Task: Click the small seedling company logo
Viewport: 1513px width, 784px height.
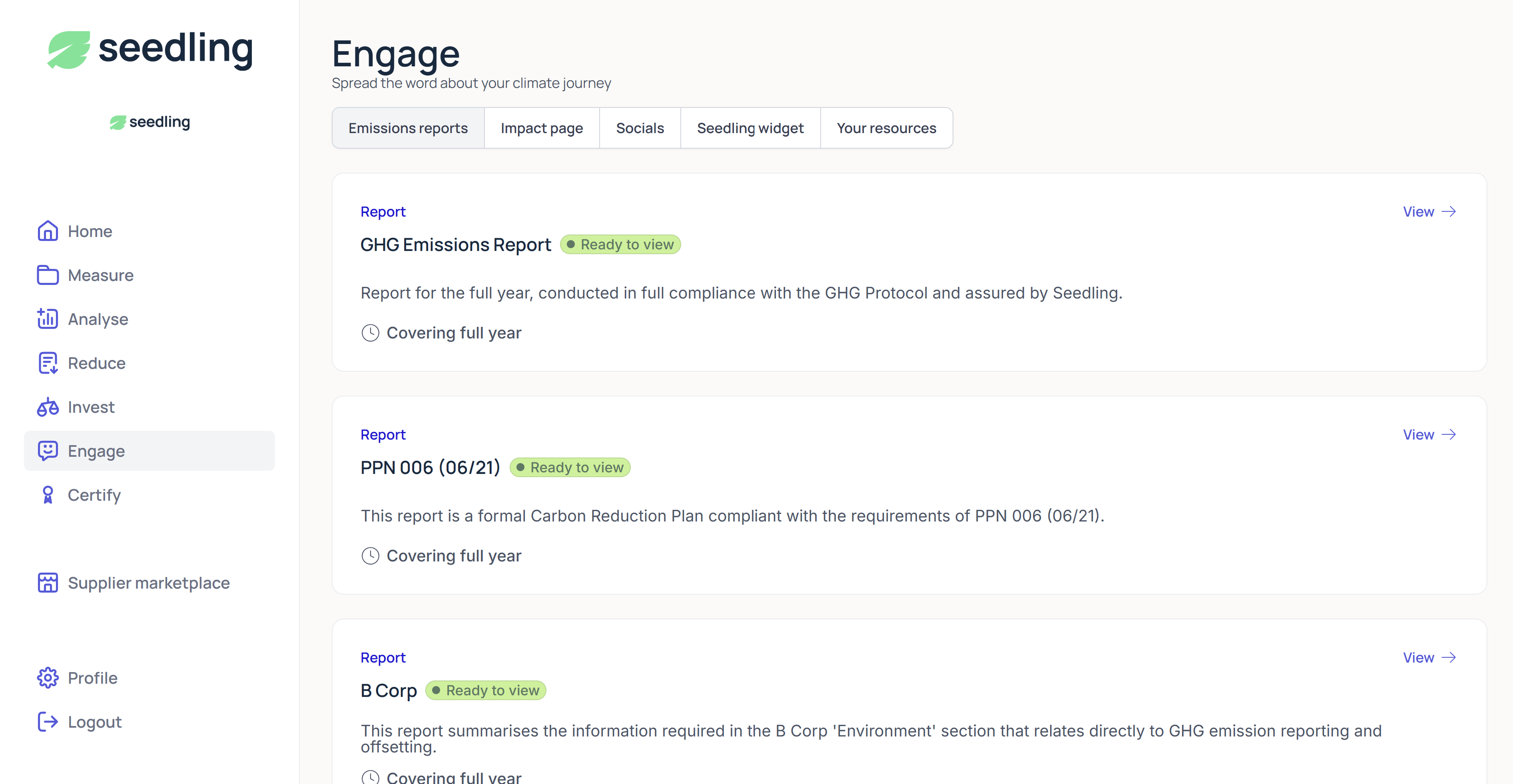Action: pos(150,121)
